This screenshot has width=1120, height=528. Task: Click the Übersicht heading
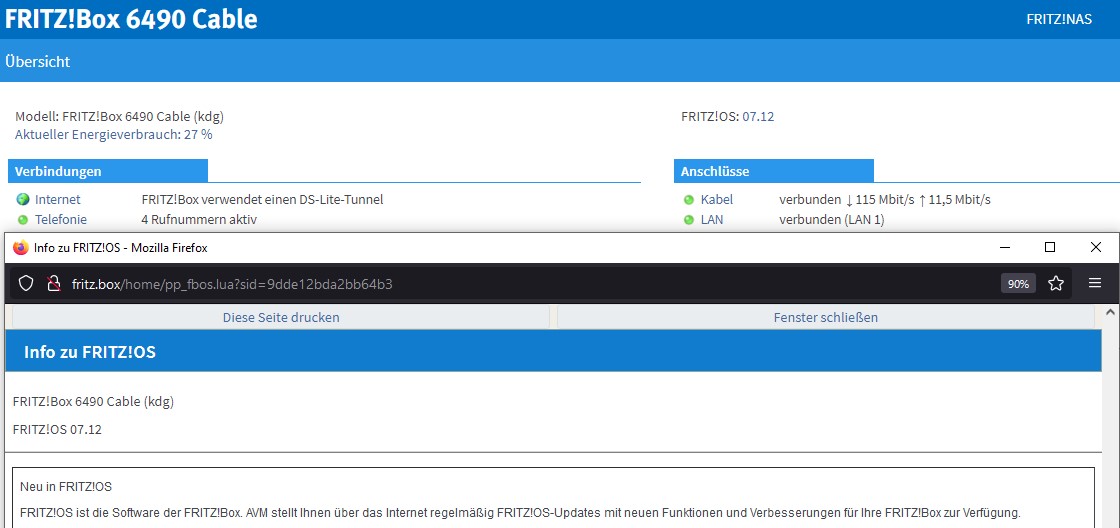pyautogui.click(x=38, y=61)
